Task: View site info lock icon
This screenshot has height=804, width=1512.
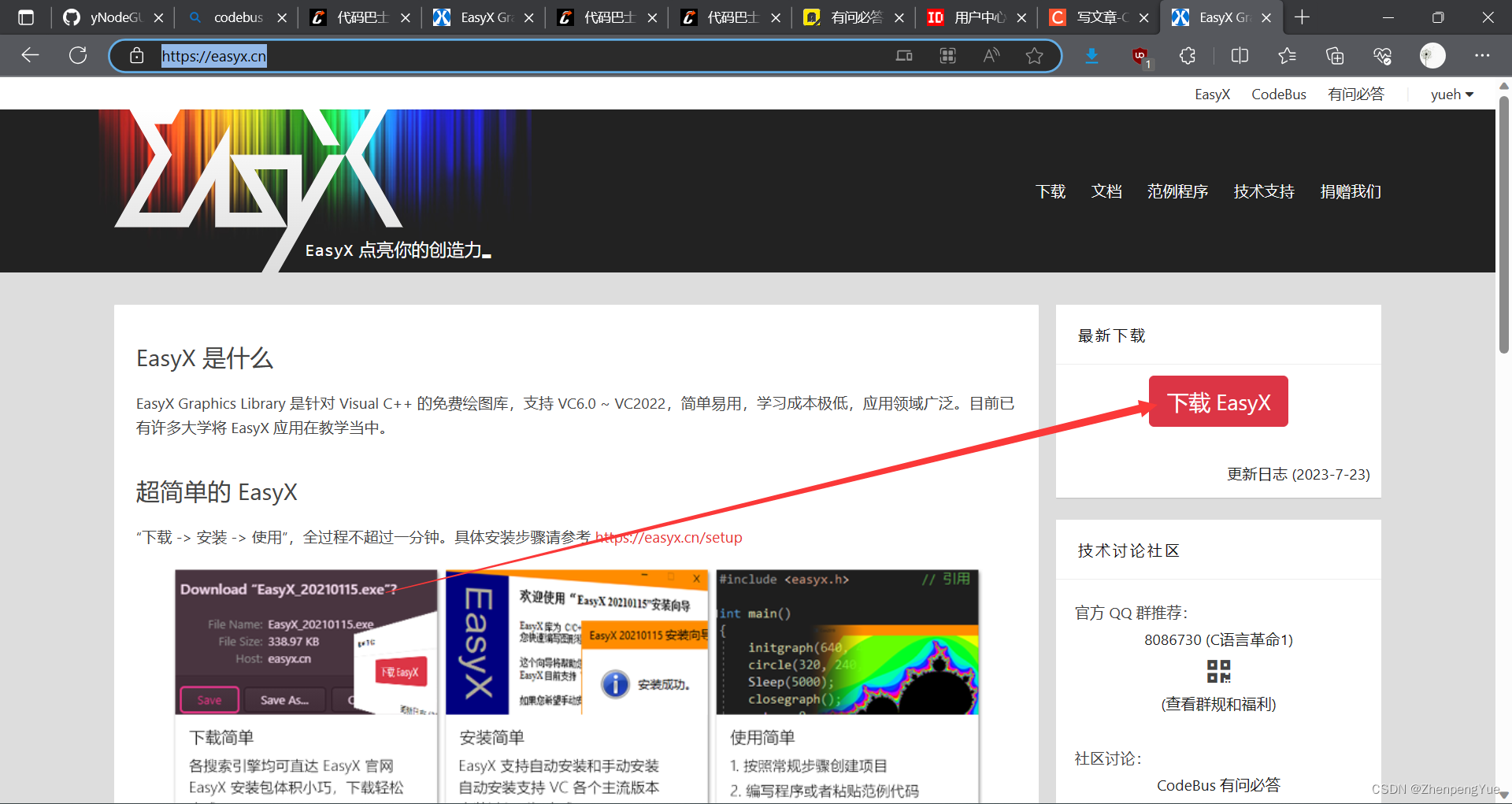Action: 136,56
